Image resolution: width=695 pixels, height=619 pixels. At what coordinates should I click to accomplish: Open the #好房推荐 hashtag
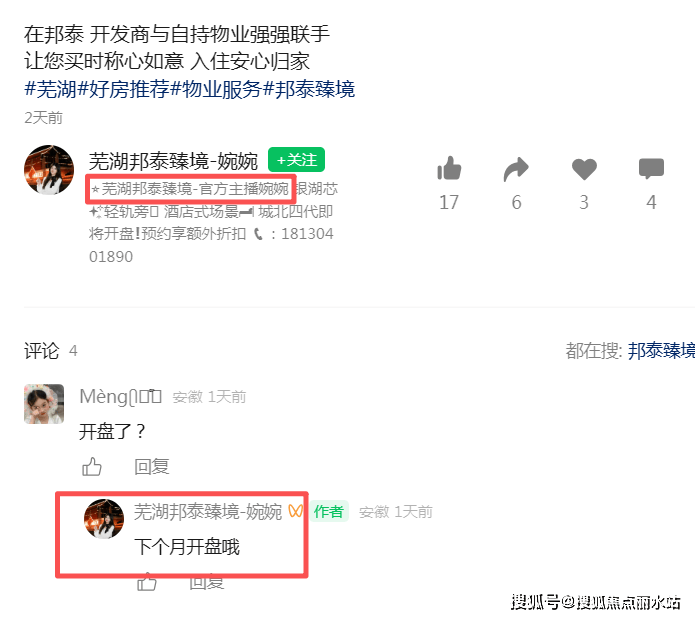tap(123, 89)
